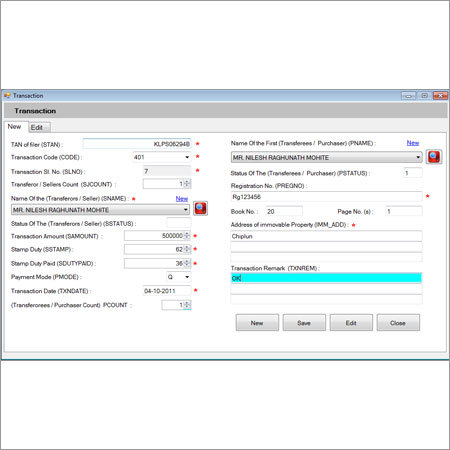Click the New link above seller name

pos(182,199)
